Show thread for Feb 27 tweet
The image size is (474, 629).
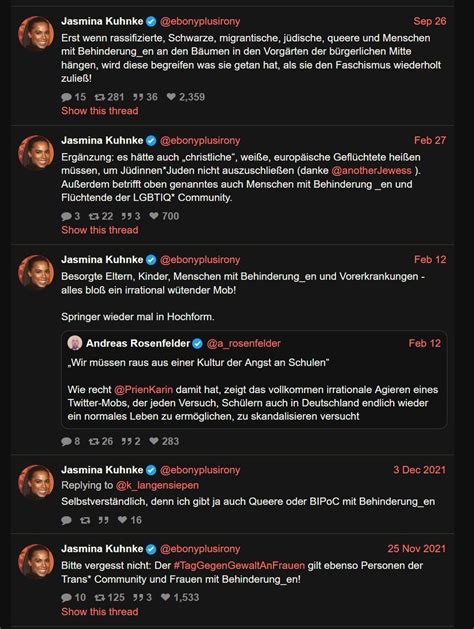(x=99, y=230)
